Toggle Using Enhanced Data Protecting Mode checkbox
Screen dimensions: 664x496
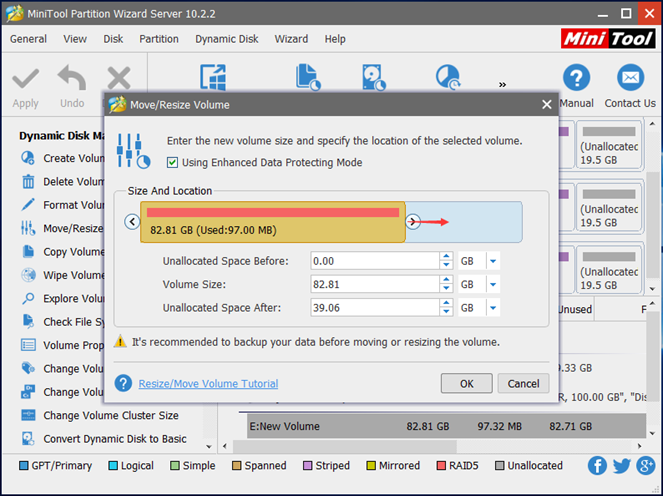pos(172,163)
